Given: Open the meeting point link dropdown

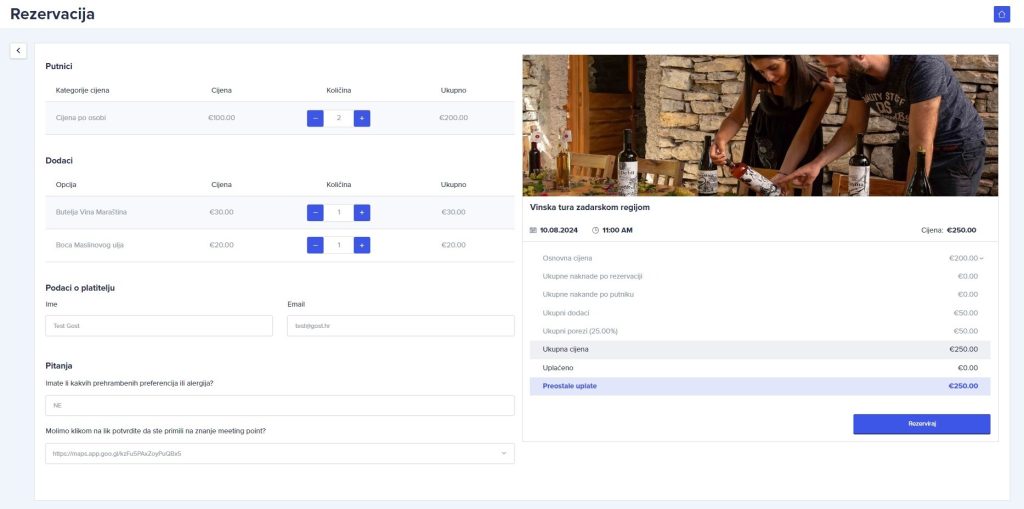Looking at the screenshot, I should pos(280,453).
